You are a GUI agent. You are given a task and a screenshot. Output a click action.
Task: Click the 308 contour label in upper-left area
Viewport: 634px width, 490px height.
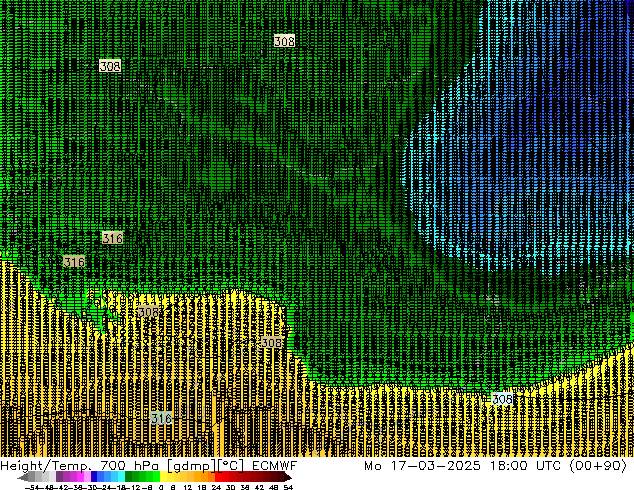[110, 66]
